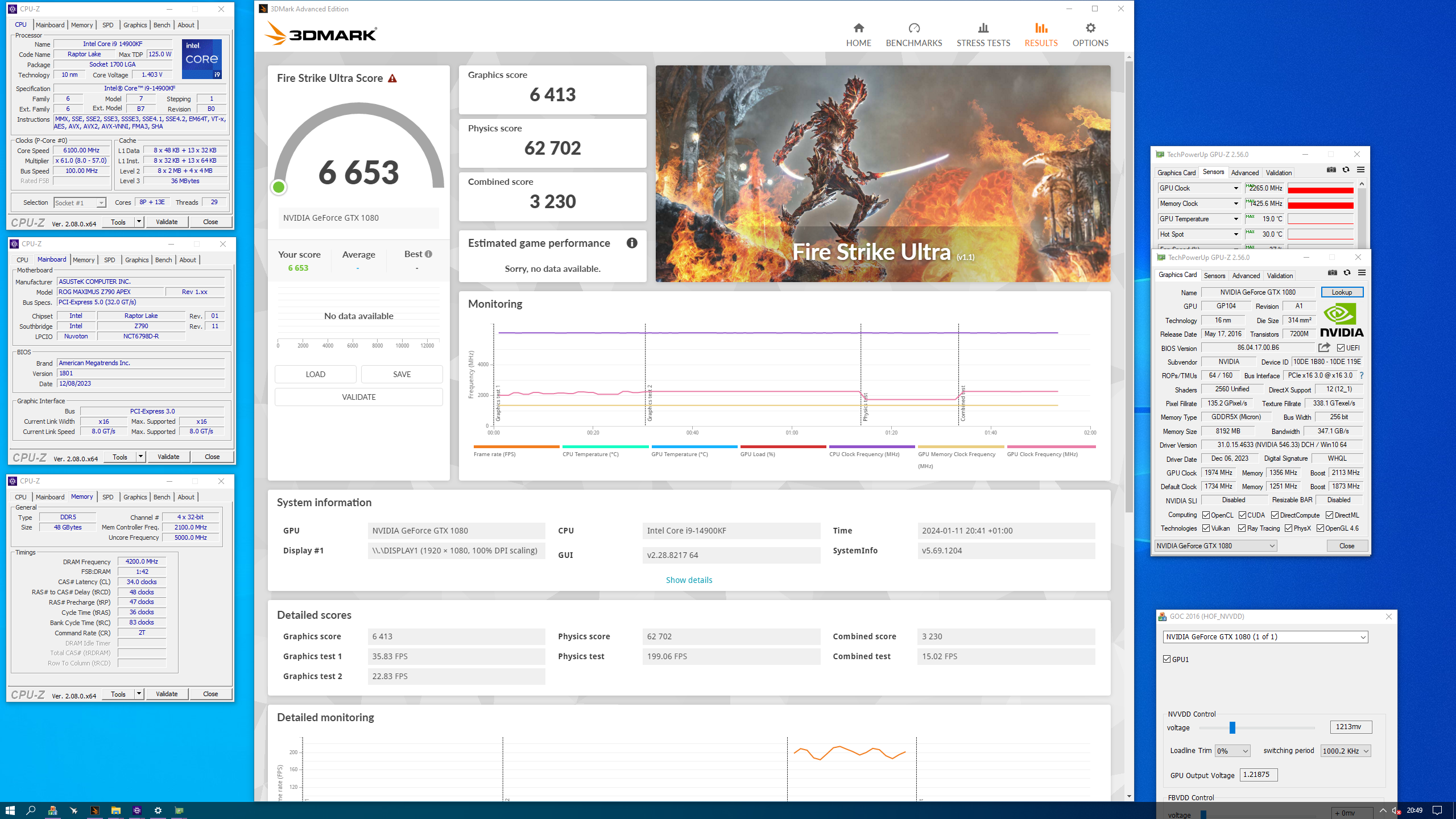Open the Socket #1 selection dropdown in CPU-Z
This screenshot has height=819, width=1456.
(80, 203)
